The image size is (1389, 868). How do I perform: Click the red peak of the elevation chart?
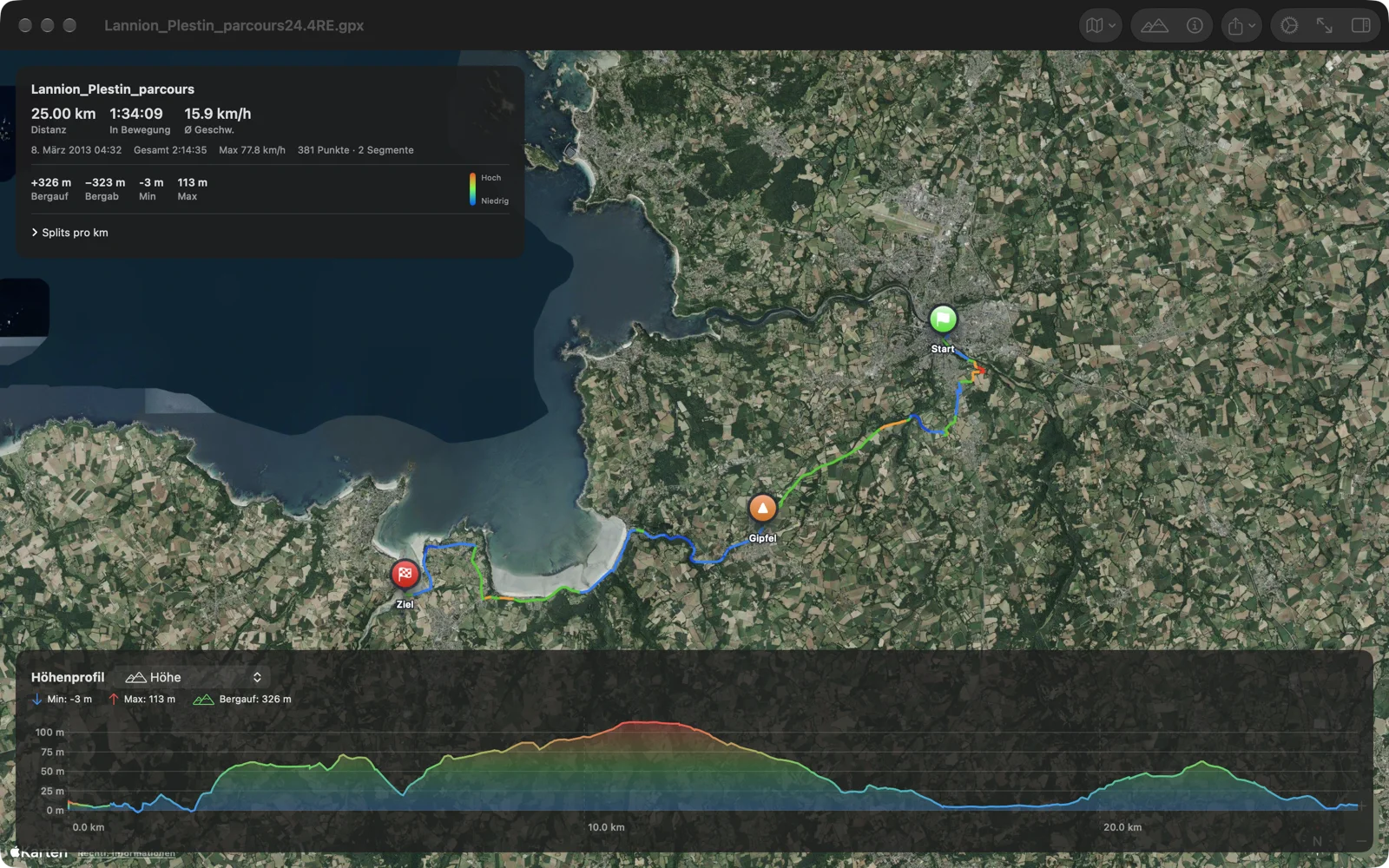click(653, 723)
